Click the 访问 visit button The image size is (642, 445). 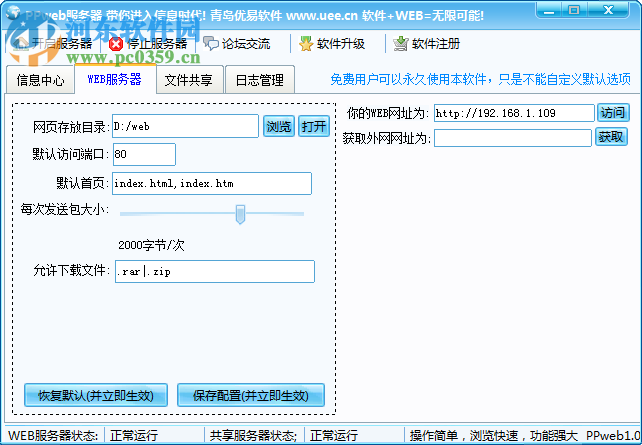pyautogui.click(x=613, y=112)
